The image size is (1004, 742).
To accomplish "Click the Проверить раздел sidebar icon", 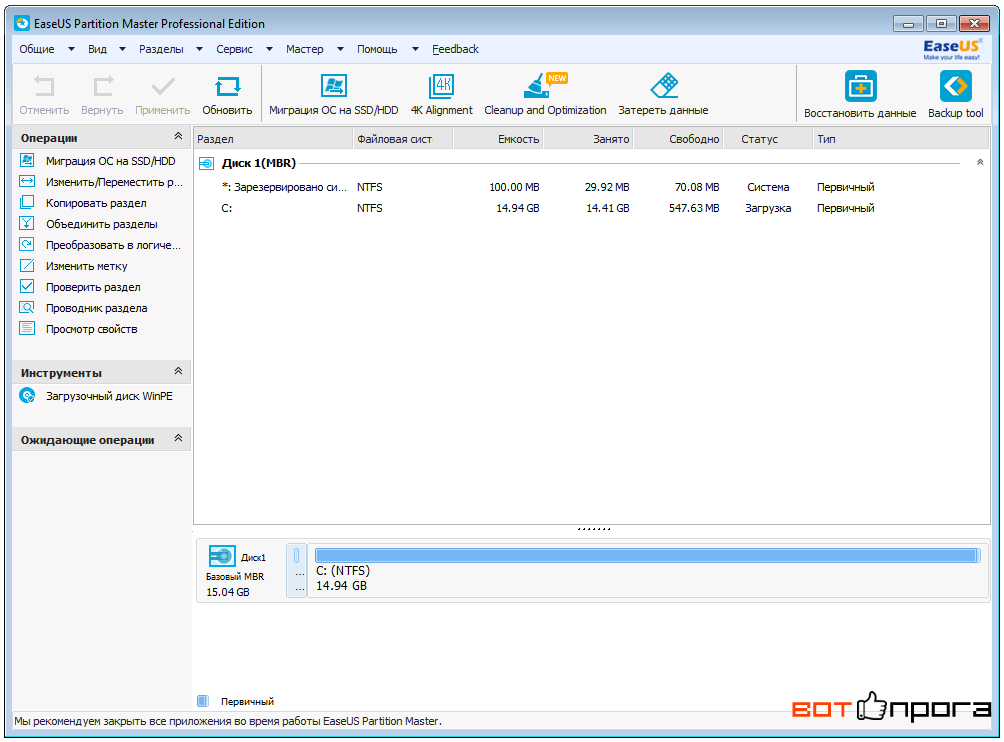I will 27,286.
